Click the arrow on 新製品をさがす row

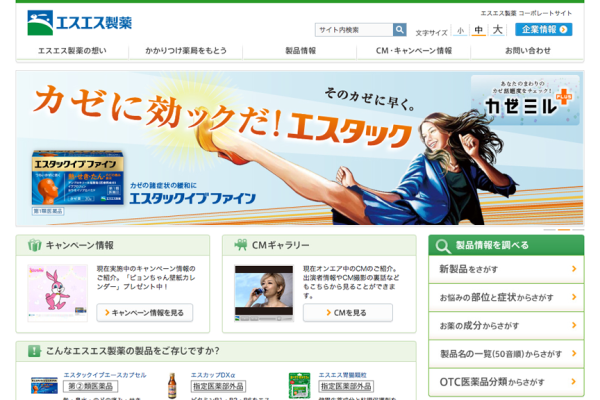click(574, 269)
